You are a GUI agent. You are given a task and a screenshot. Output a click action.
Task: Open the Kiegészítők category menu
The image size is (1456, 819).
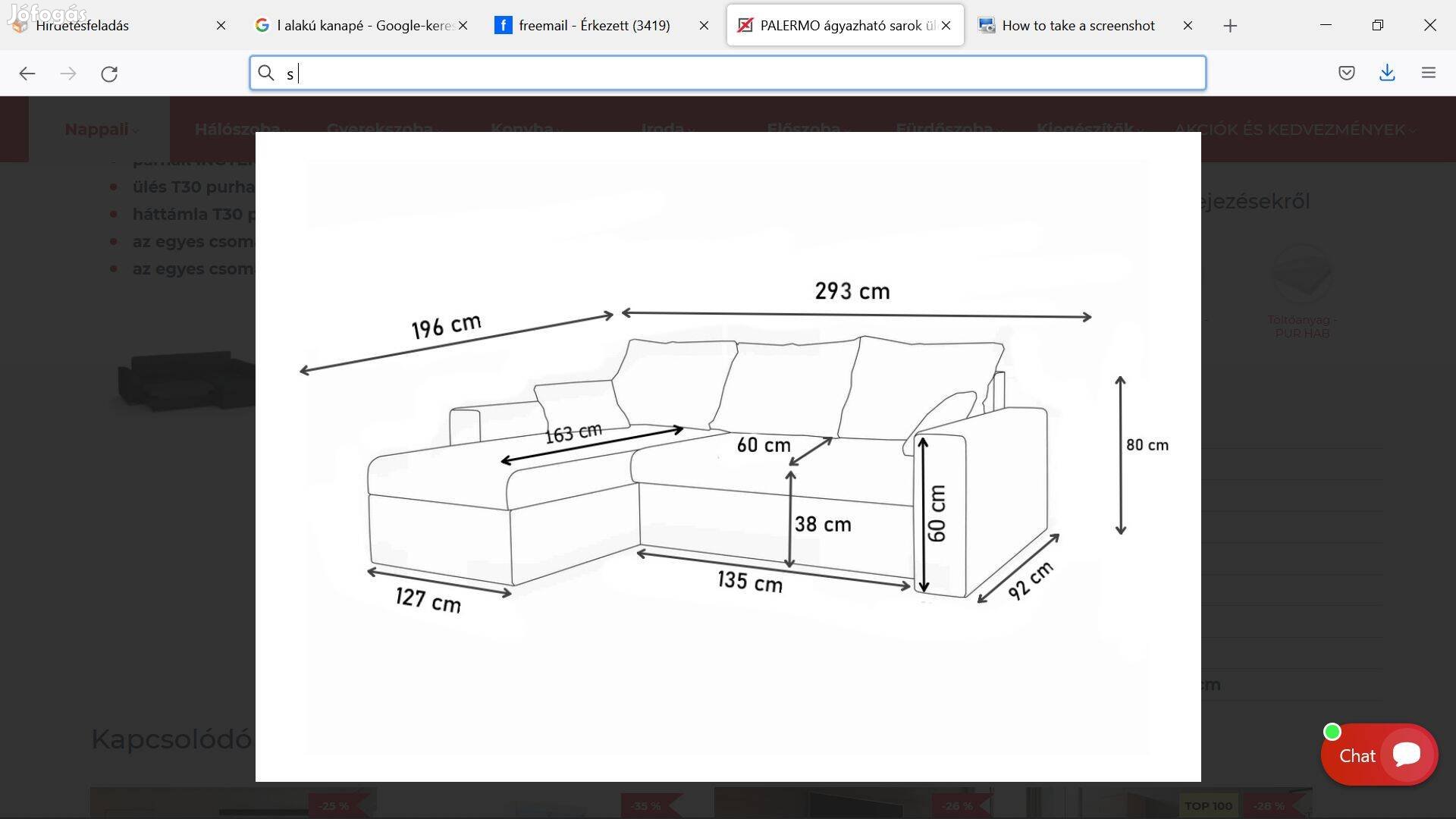coord(1089,128)
